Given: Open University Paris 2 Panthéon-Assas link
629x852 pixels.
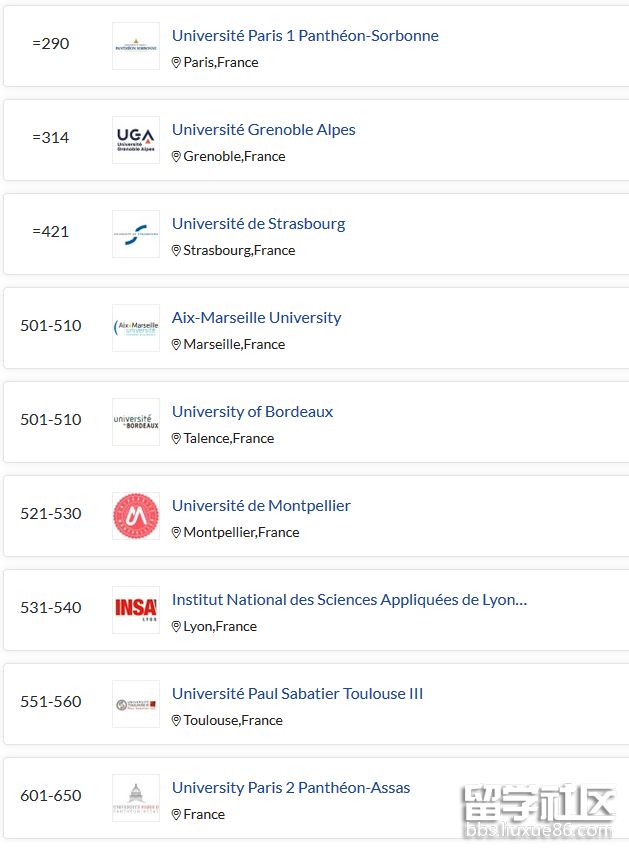Looking at the screenshot, I should coord(291,787).
